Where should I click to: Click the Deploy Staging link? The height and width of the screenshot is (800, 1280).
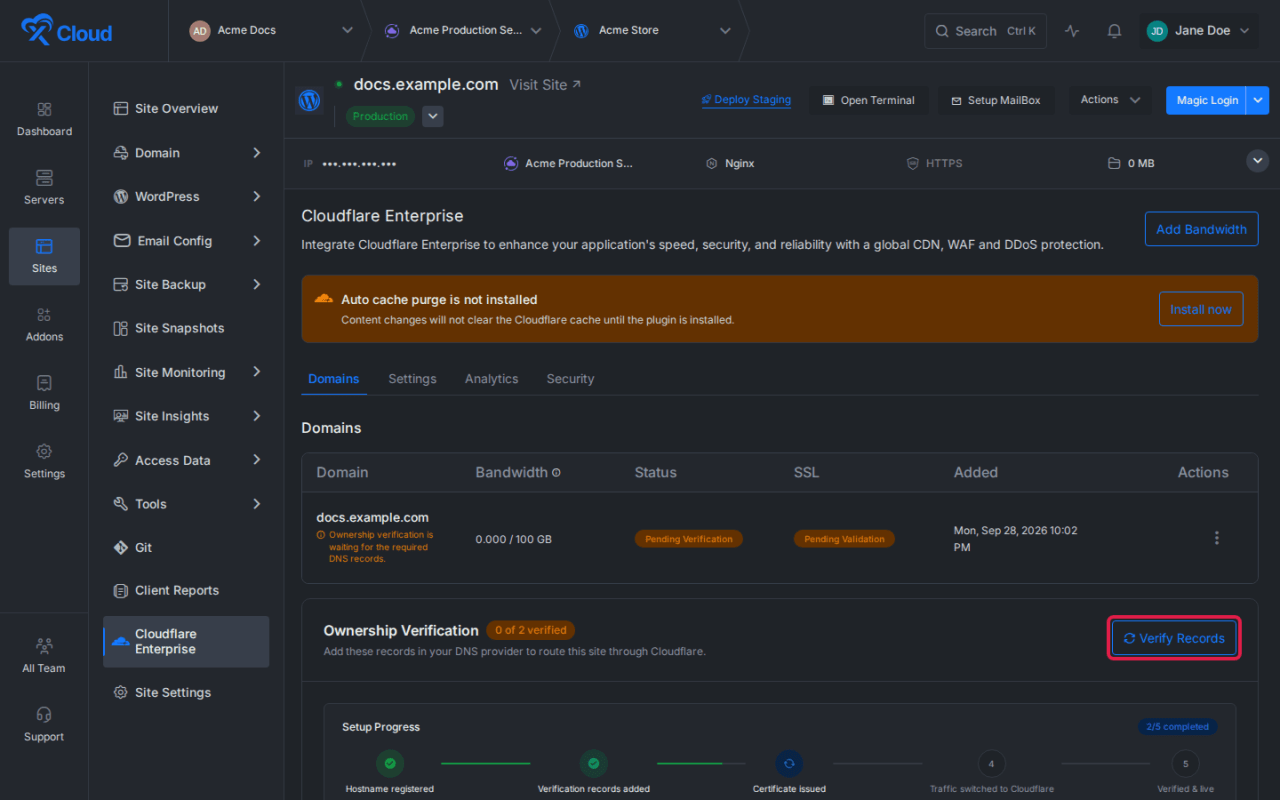point(746,100)
